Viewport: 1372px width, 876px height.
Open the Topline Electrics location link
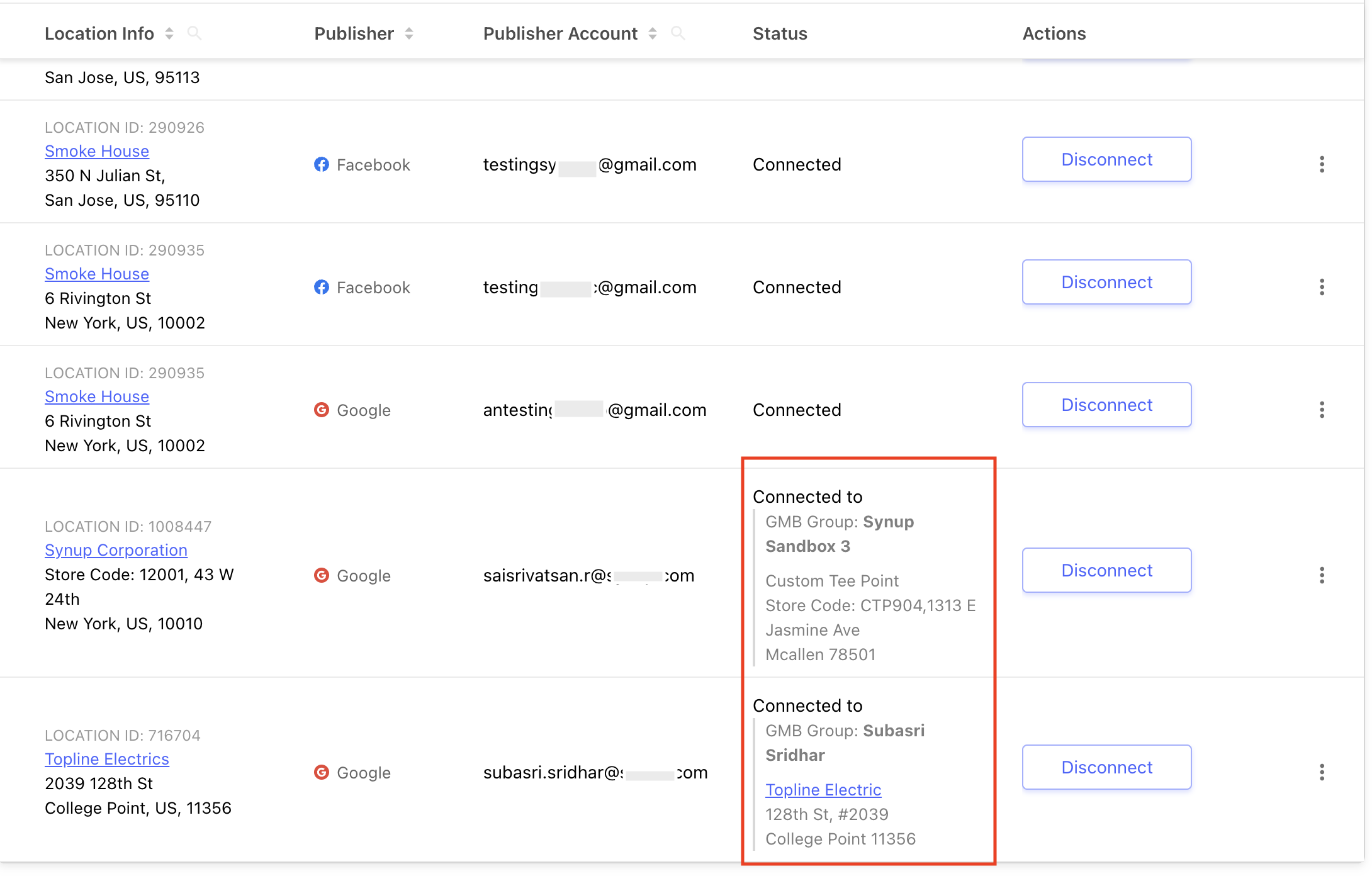107,759
